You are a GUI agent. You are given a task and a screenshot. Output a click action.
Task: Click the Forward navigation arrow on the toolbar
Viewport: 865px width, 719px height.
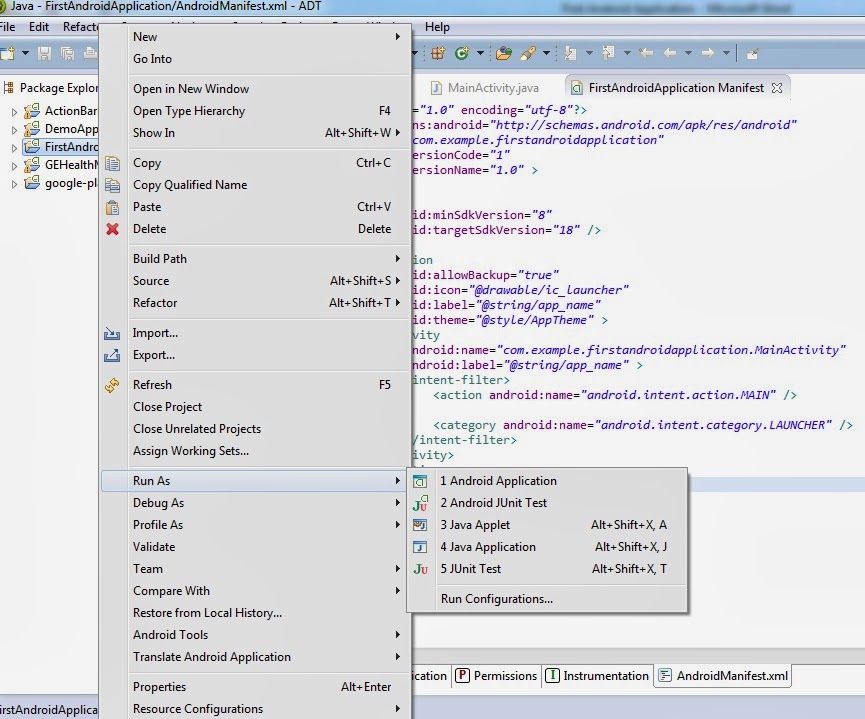click(709, 54)
